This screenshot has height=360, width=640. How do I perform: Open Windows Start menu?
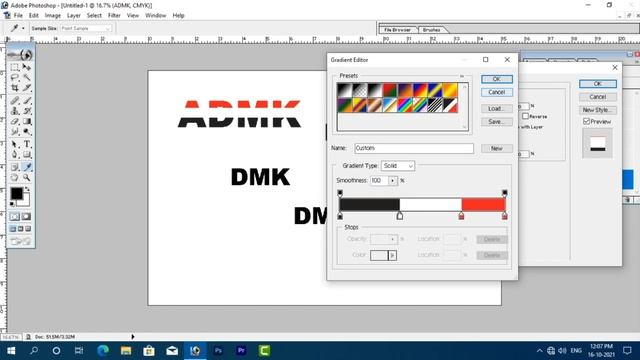pos(11,351)
